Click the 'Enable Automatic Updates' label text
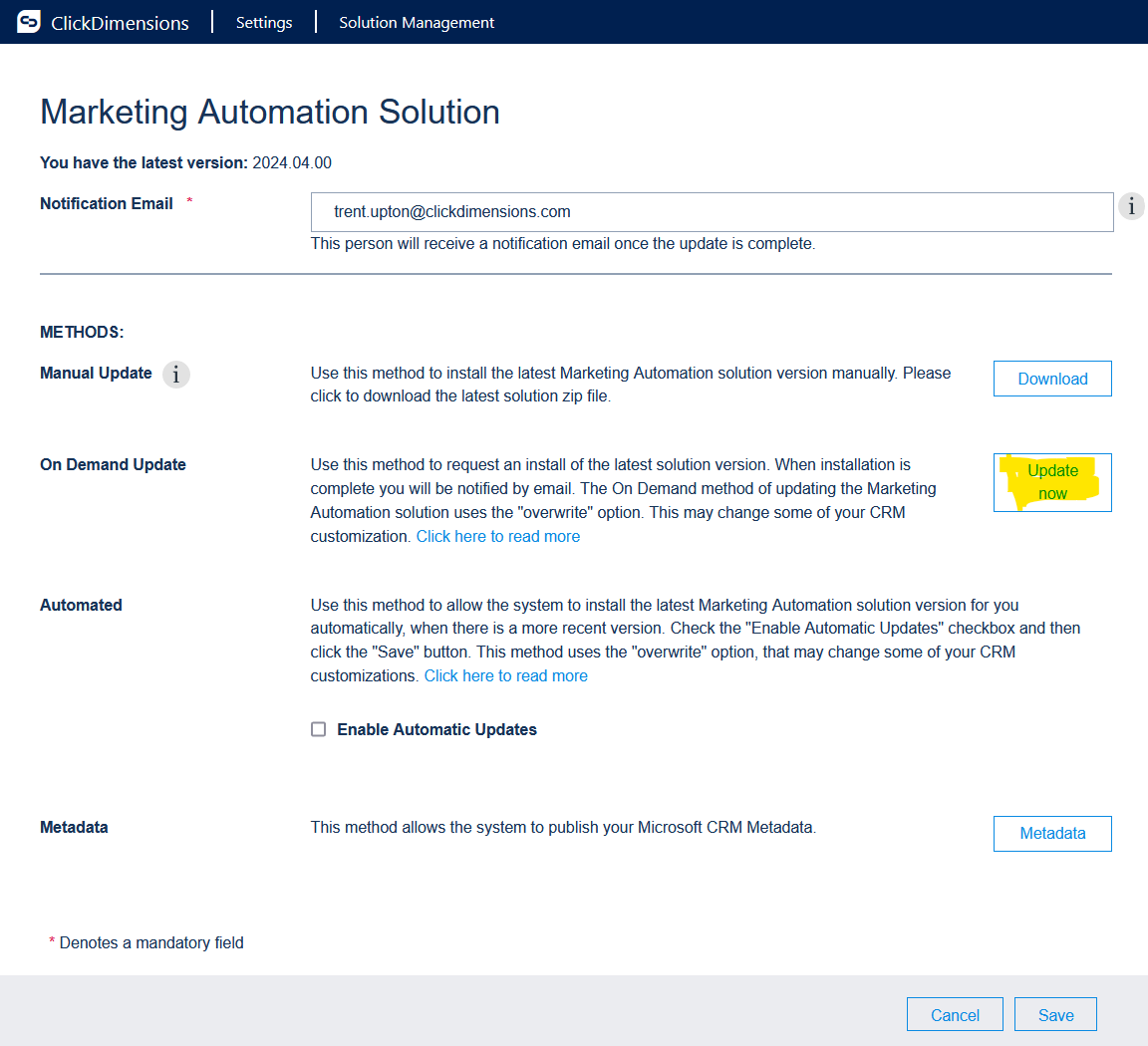This screenshot has width=1148, height=1046. 437,730
